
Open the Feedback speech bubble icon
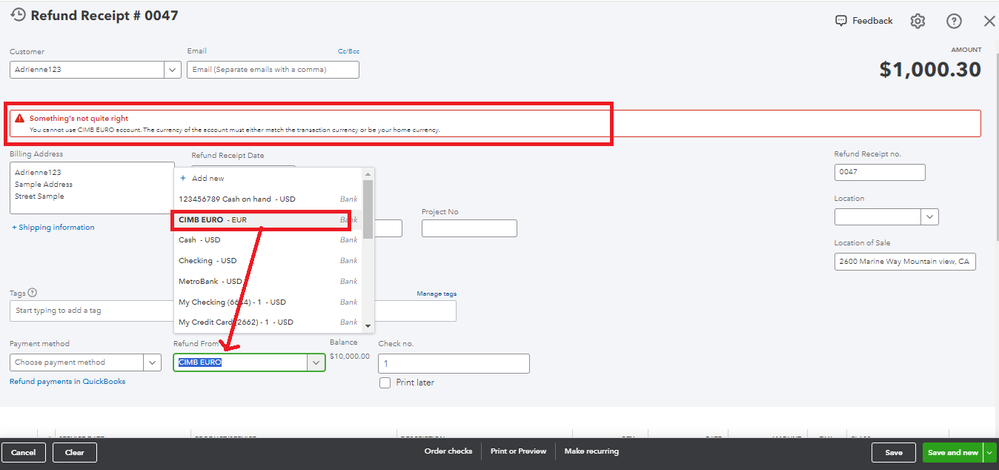[840, 21]
